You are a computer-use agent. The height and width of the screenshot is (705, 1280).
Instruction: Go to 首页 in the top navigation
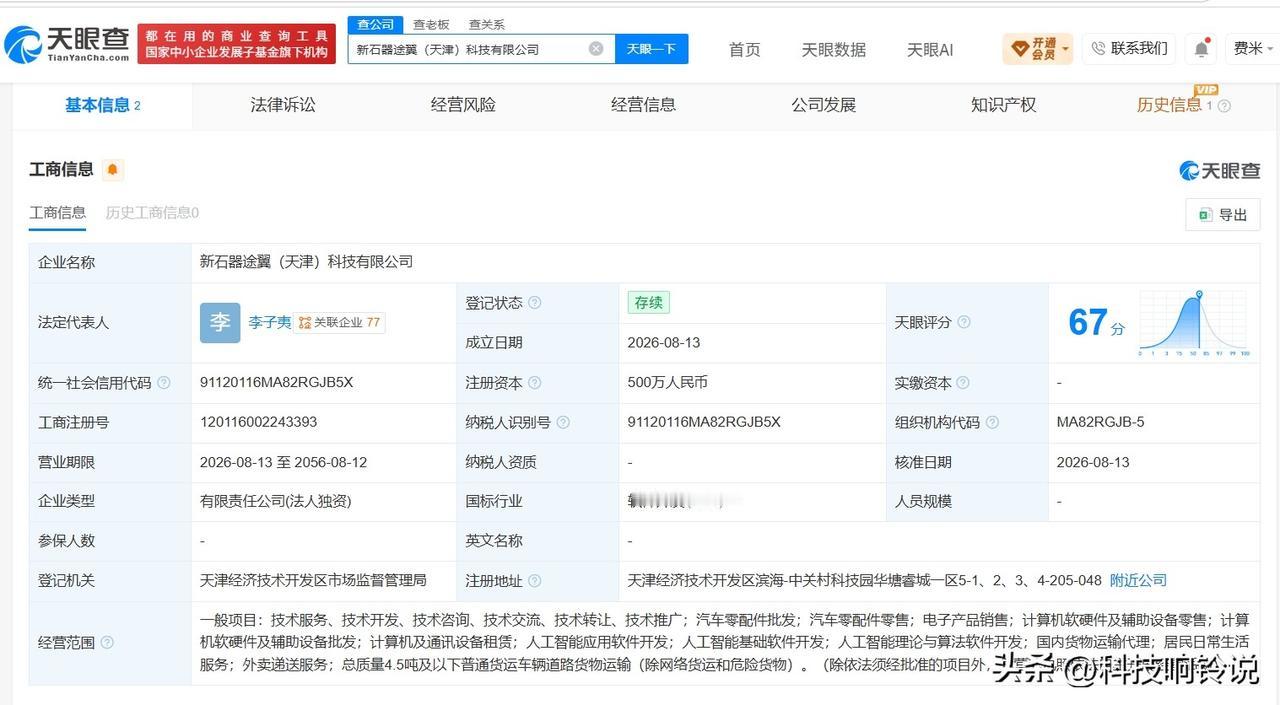coord(744,49)
